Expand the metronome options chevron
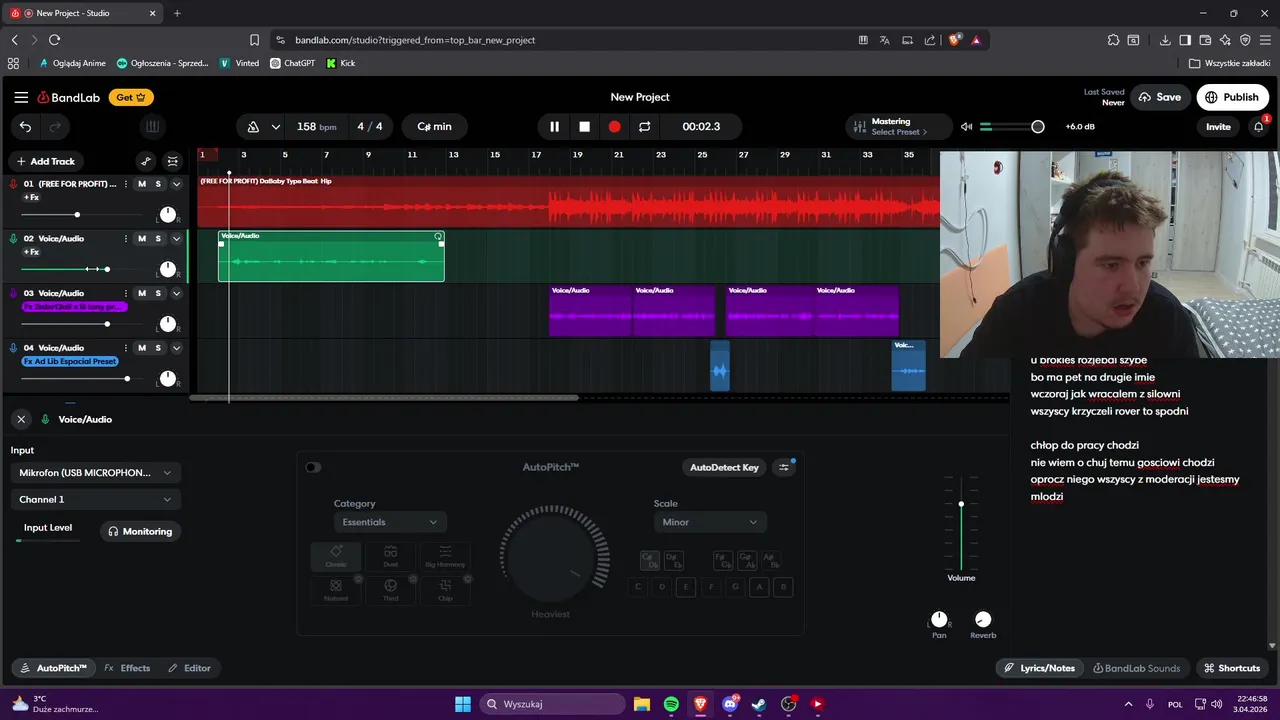Viewport: 1280px width, 720px height. 276,127
